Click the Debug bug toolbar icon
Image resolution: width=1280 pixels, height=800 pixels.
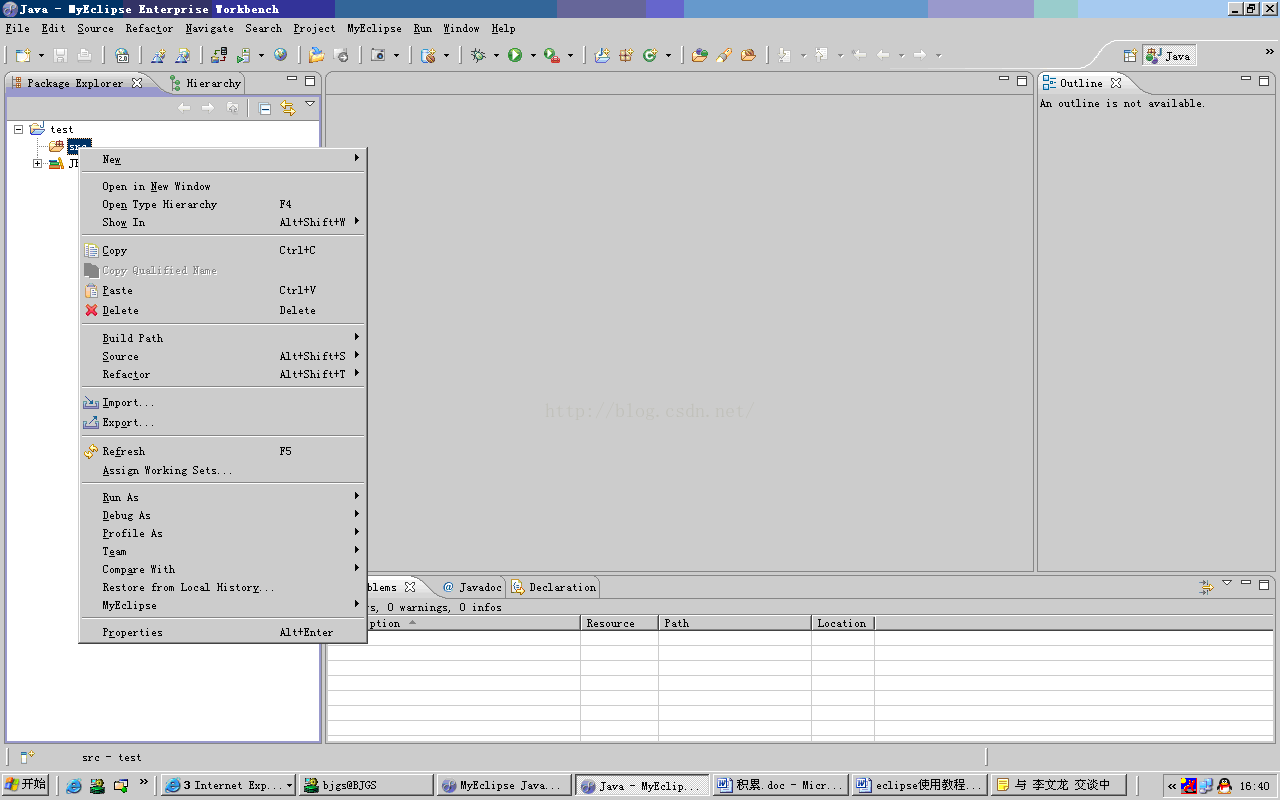478,55
